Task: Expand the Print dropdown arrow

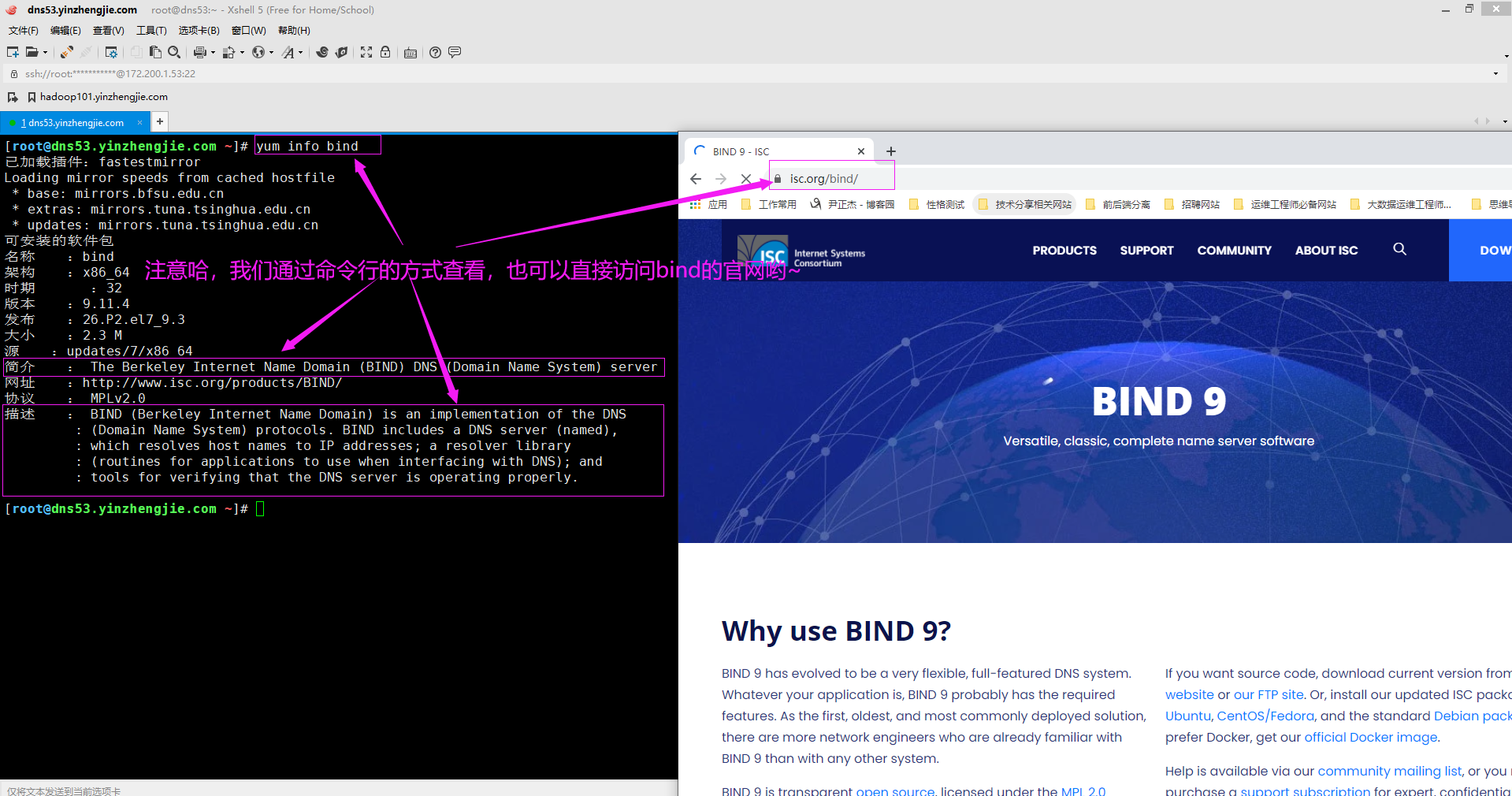Action: click(x=213, y=53)
